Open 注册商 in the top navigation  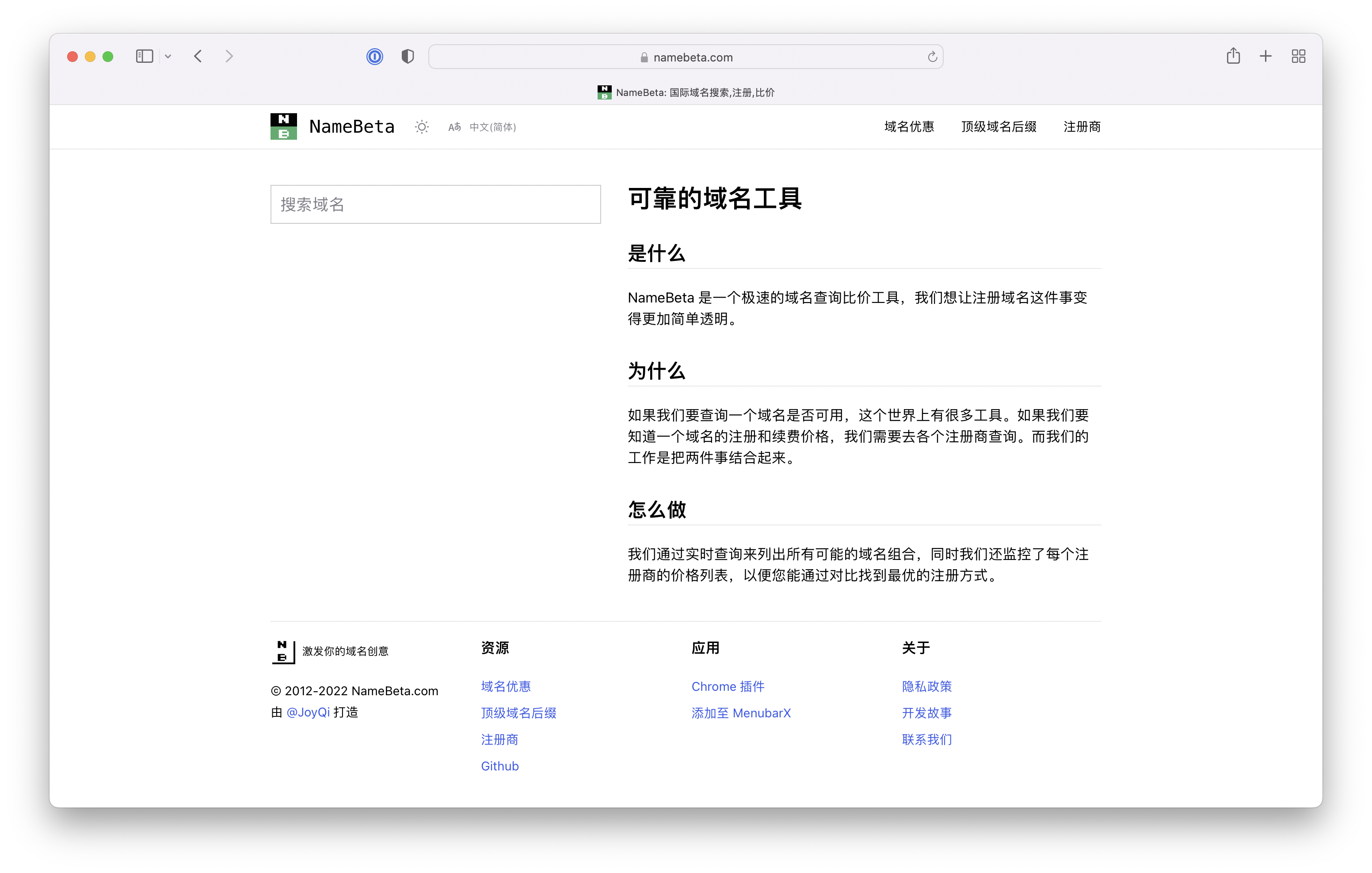click(1082, 126)
